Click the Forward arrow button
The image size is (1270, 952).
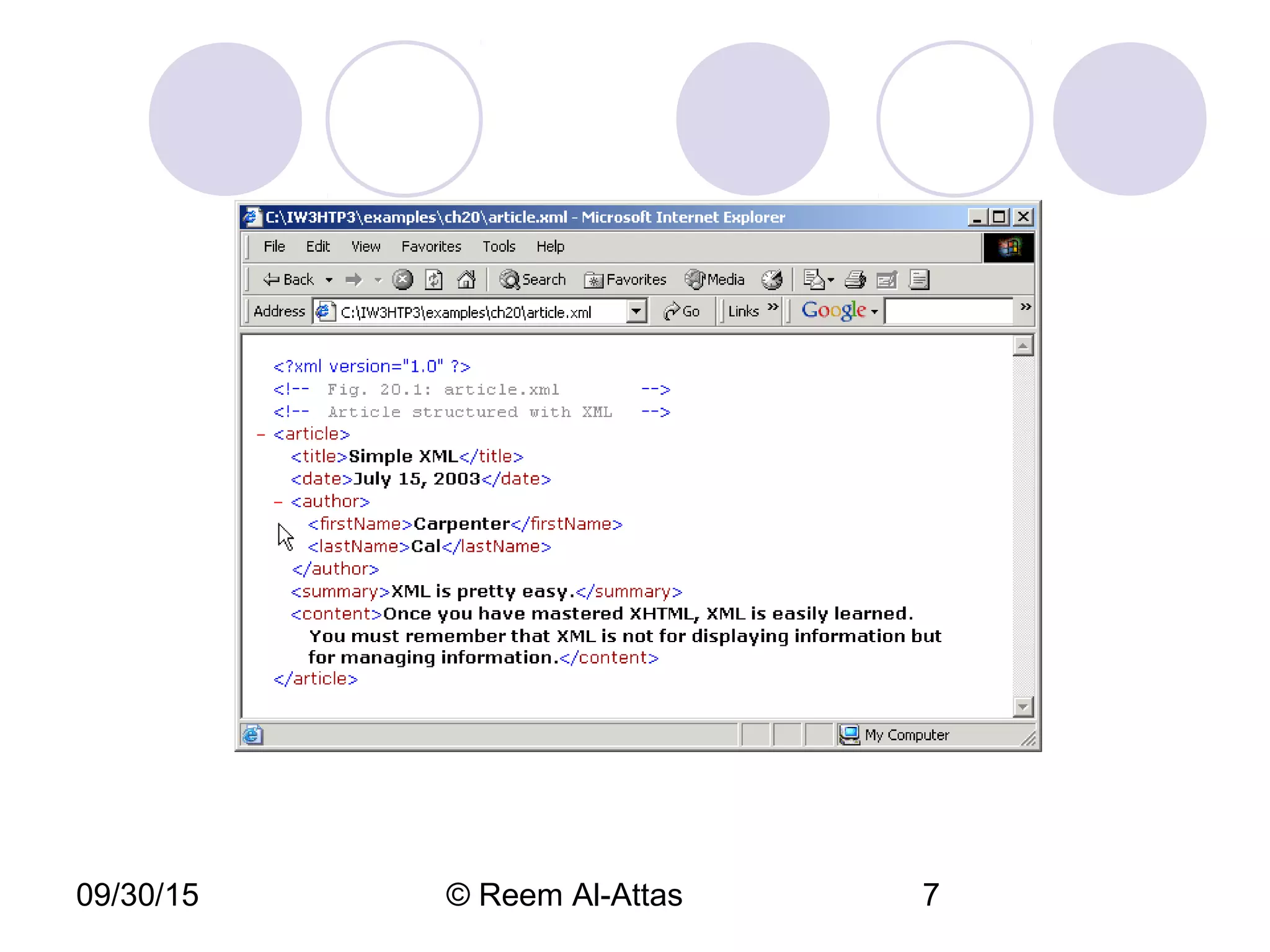point(353,280)
